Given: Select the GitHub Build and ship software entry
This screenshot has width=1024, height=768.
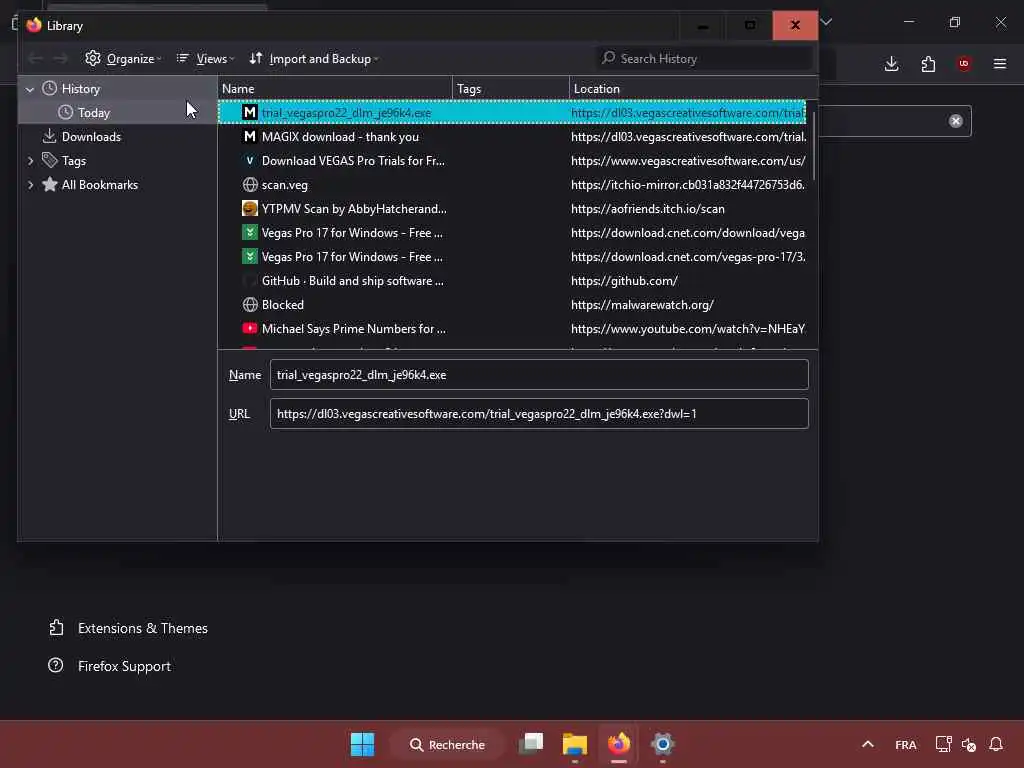Looking at the screenshot, I should 512,281.
